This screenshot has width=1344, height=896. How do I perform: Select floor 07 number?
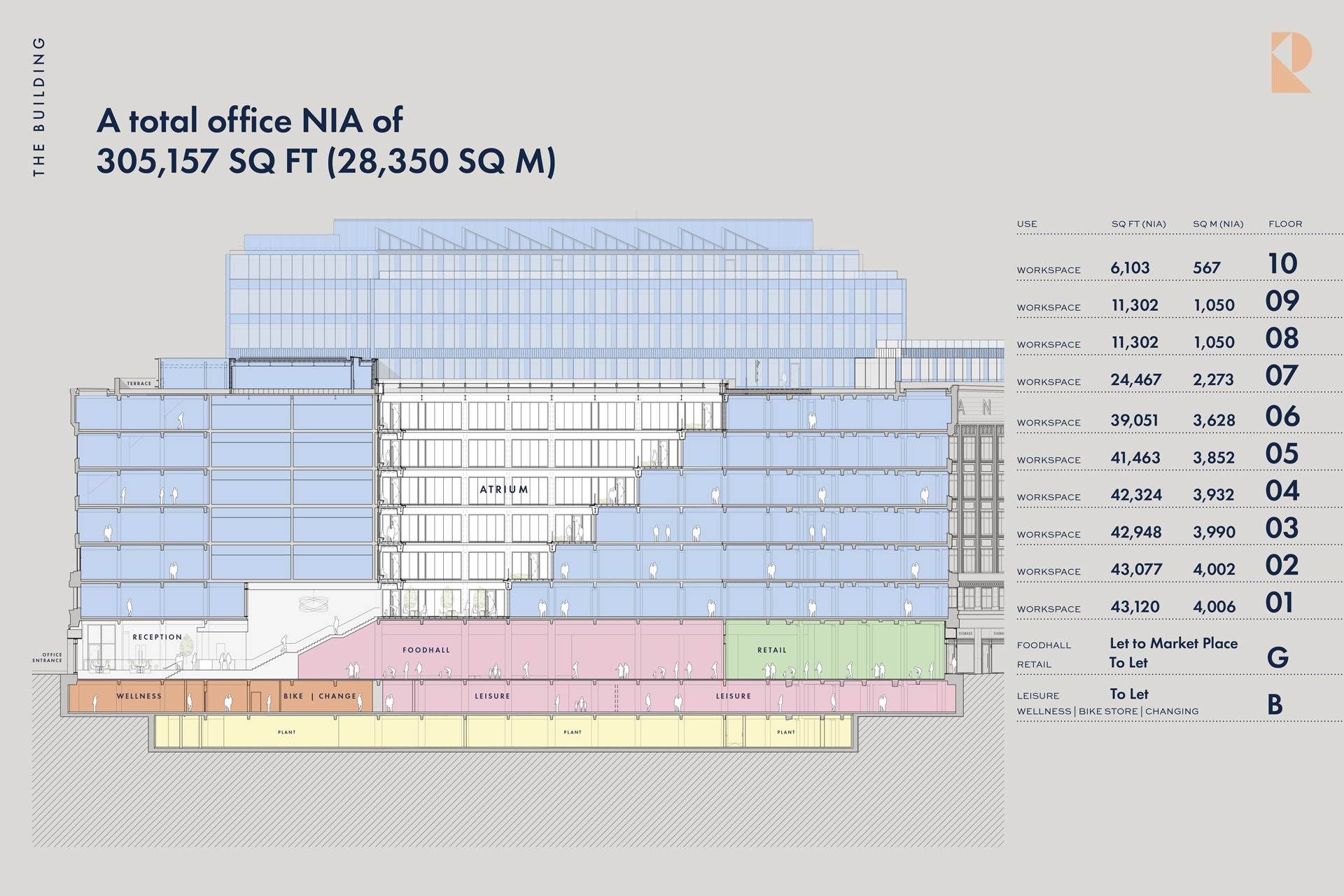pos(1281,376)
